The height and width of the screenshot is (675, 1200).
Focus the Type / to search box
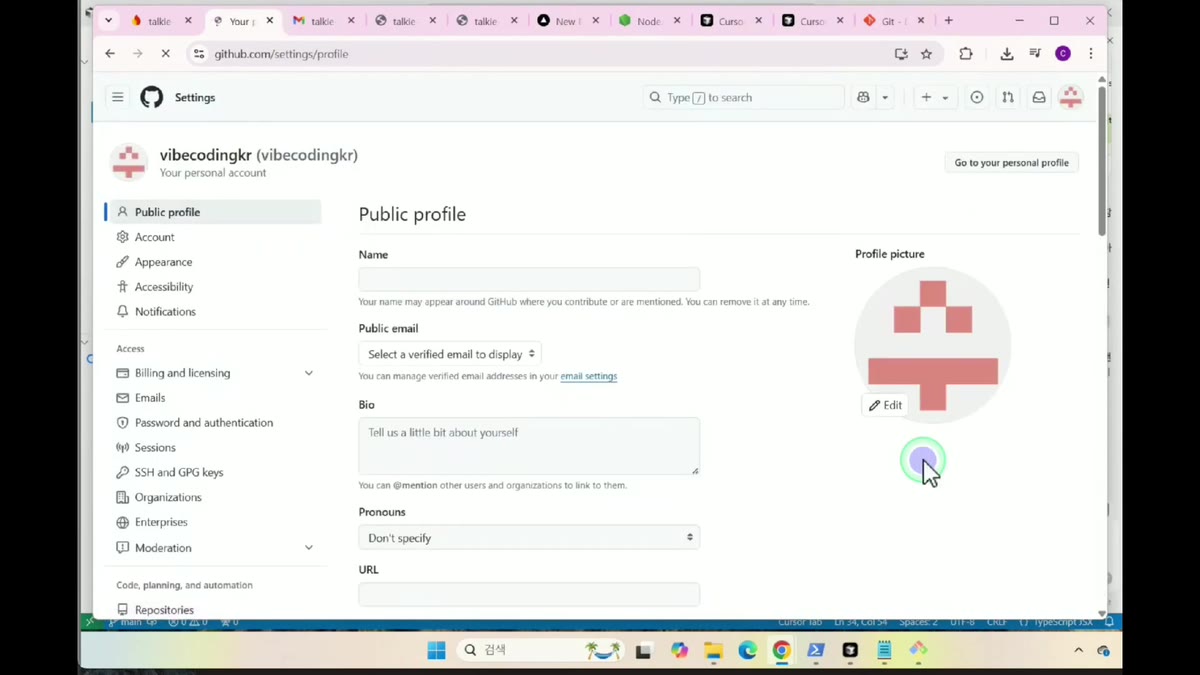(x=744, y=97)
